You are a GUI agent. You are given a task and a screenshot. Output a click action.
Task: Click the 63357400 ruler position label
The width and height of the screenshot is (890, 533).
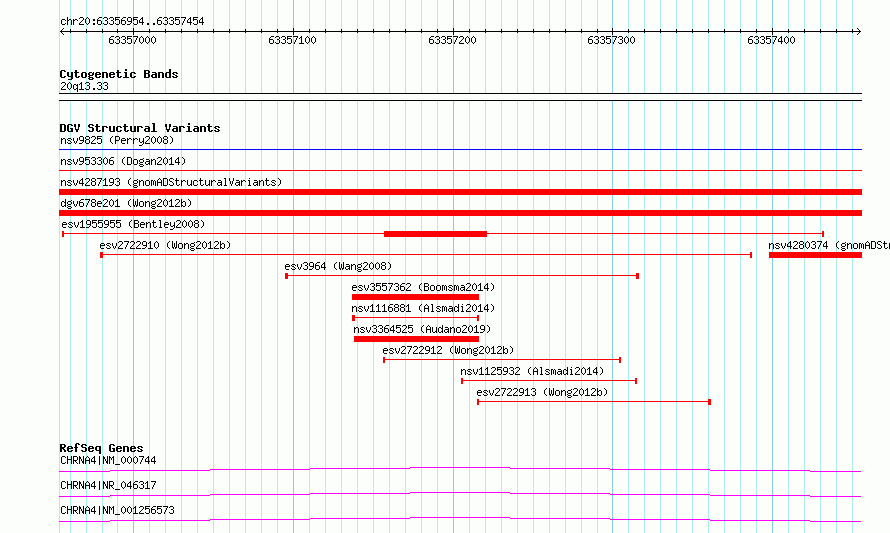point(771,40)
